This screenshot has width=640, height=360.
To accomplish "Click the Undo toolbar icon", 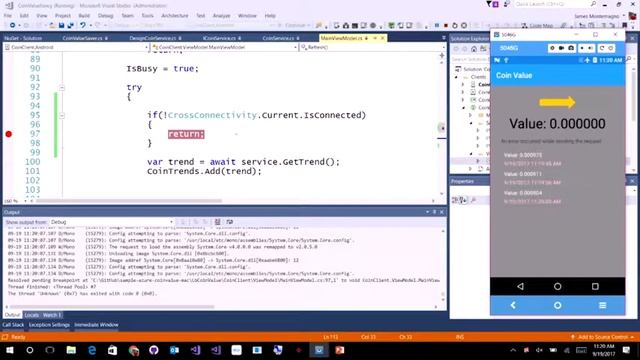I will [82, 25].
